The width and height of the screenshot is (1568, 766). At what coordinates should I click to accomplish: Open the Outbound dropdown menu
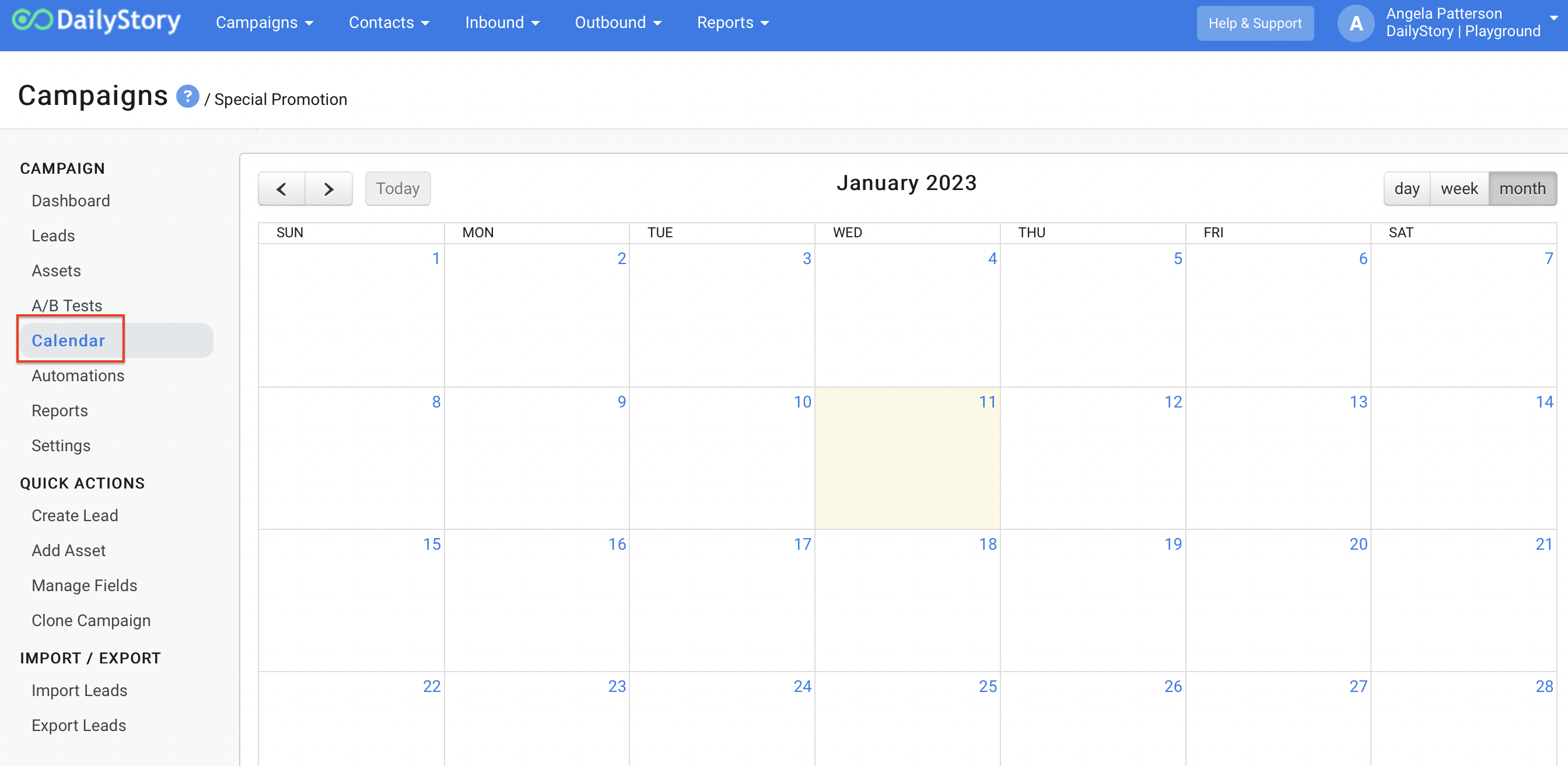tap(618, 23)
